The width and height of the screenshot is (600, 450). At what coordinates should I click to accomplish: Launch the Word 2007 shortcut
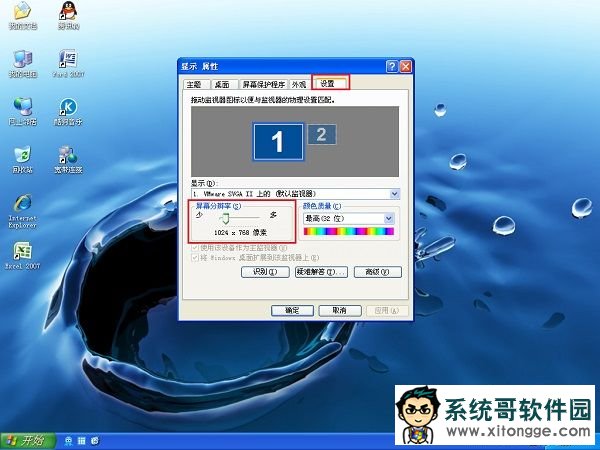pyautogui.click(x=68, y=62)
